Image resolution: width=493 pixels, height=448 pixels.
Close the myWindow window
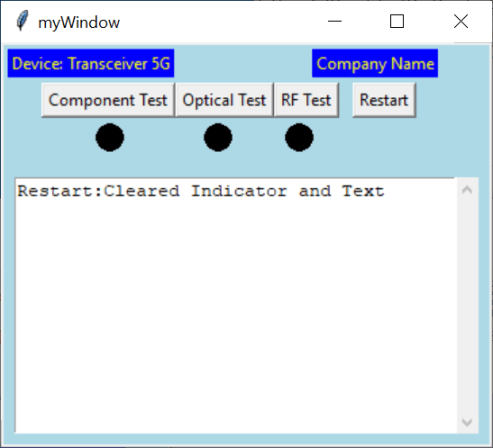coord(461,22)
